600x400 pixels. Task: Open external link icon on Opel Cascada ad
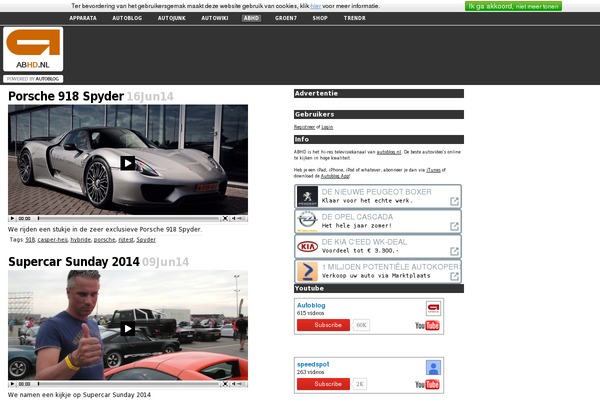454,226
